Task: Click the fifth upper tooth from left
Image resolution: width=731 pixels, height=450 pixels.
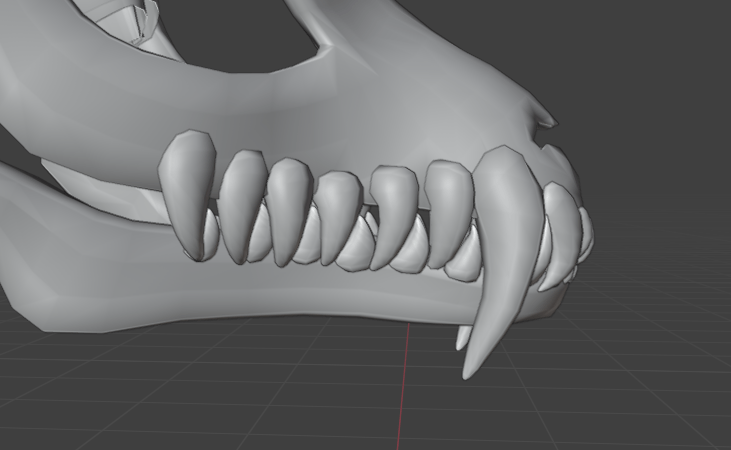Action: pos(392,210)
